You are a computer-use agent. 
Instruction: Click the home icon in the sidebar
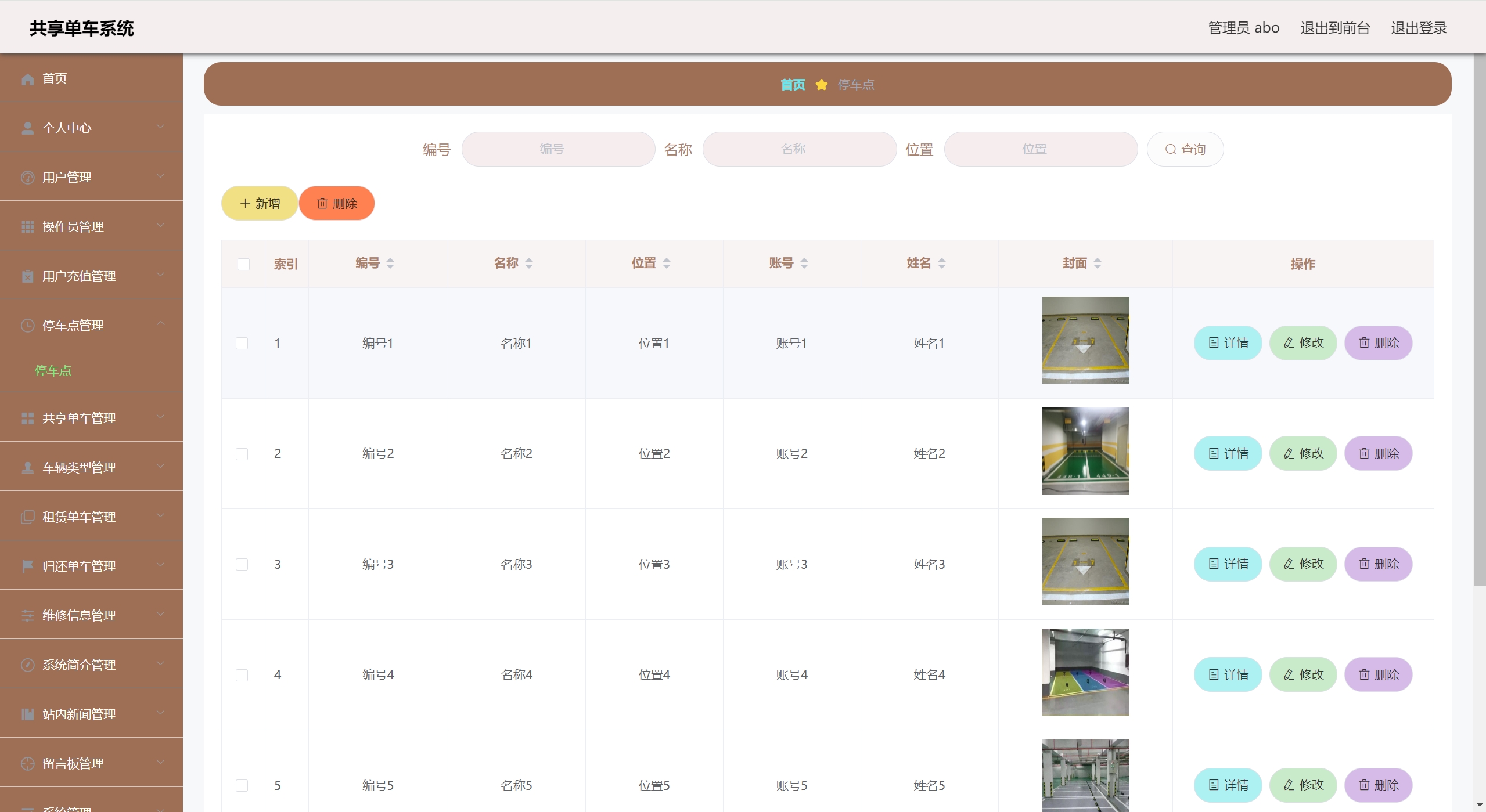click(x=27, y=79)
